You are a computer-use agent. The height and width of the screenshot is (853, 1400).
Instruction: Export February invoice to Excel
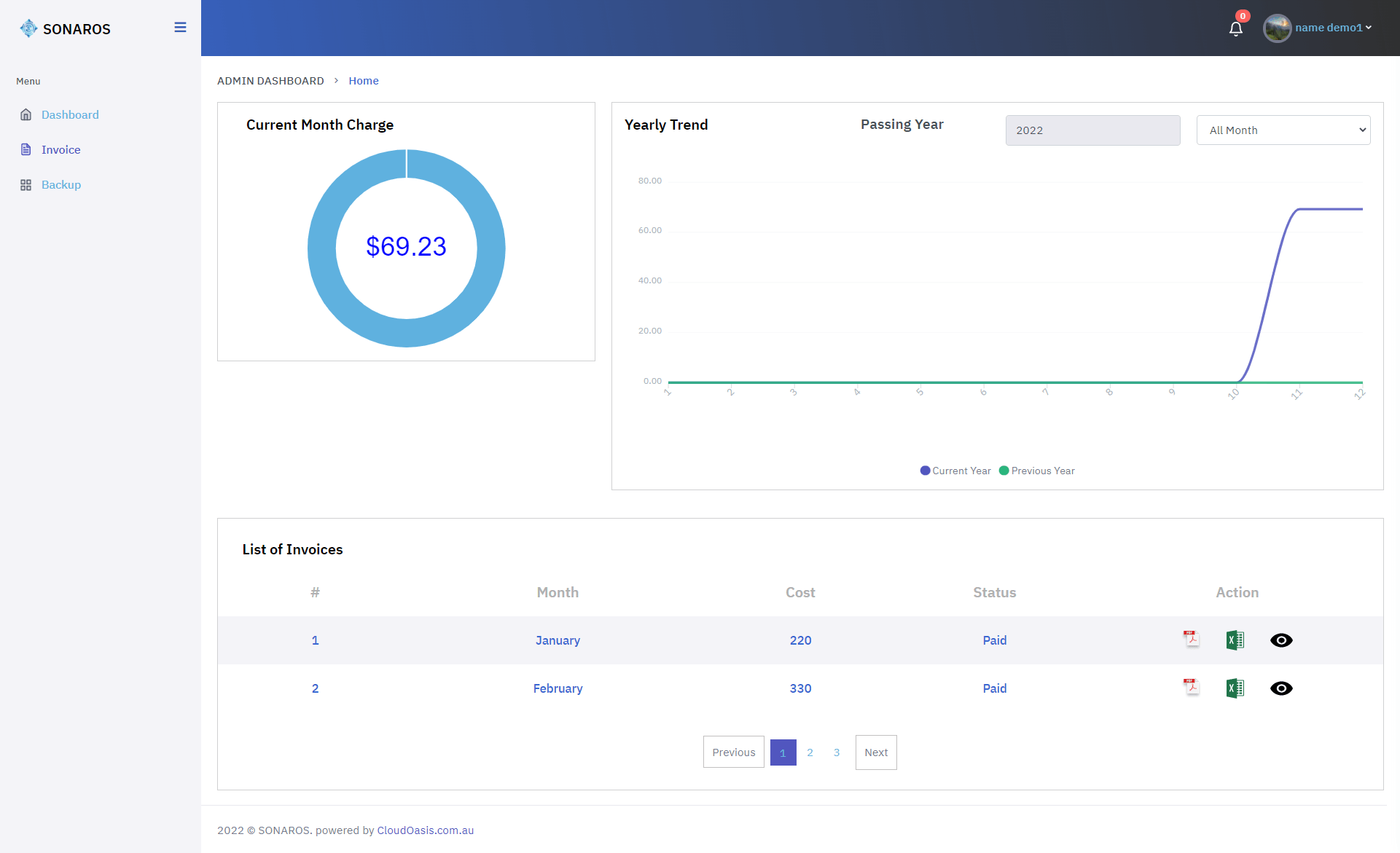(1235, 688)
